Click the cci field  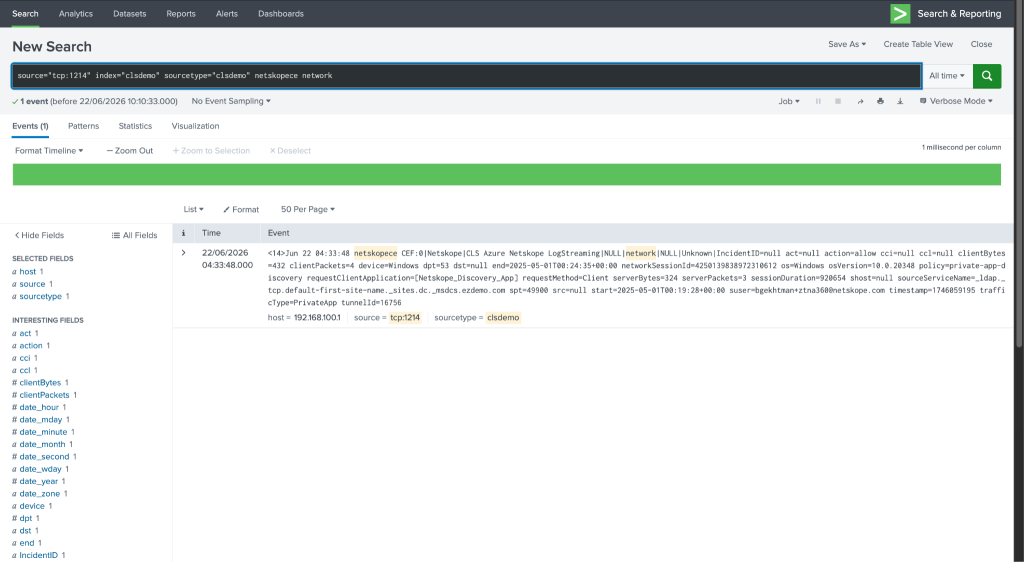[25, 358]
